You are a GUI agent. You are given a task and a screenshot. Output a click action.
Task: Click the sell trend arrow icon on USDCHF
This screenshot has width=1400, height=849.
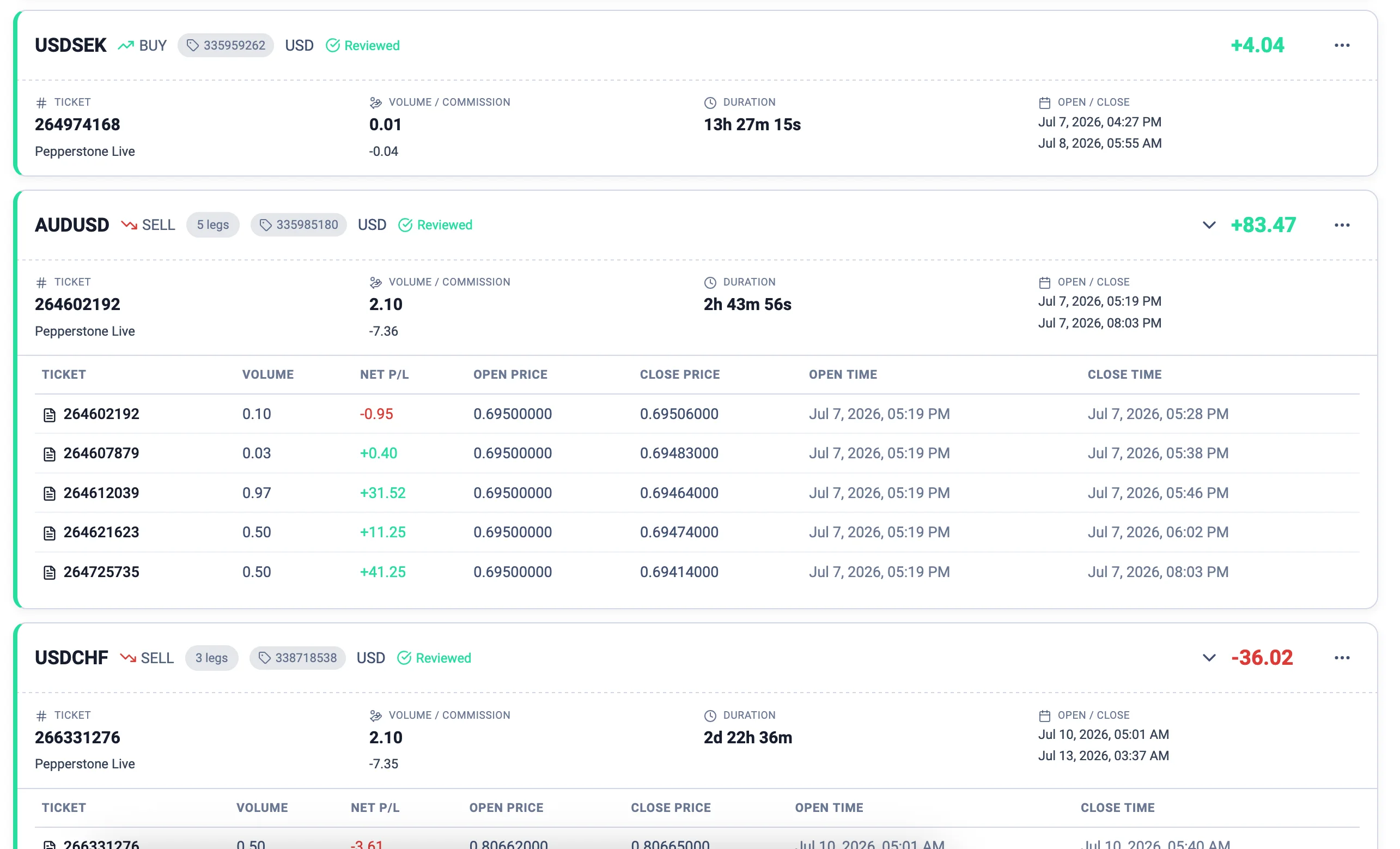[128, 658]
